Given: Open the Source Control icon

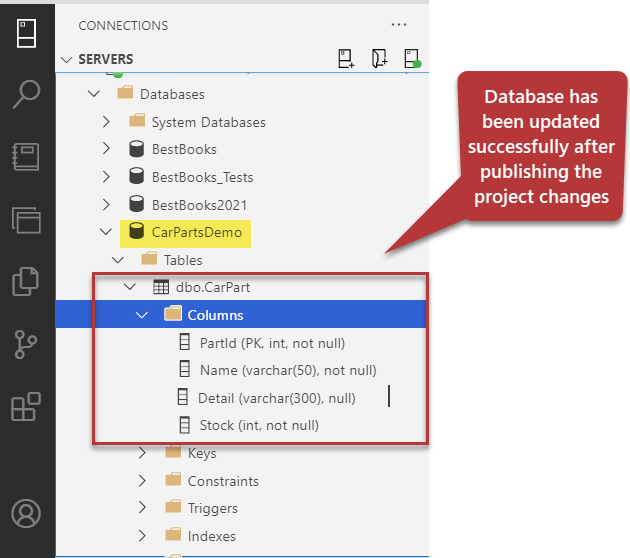Looking at the screenshot, I should click(27, 344).
